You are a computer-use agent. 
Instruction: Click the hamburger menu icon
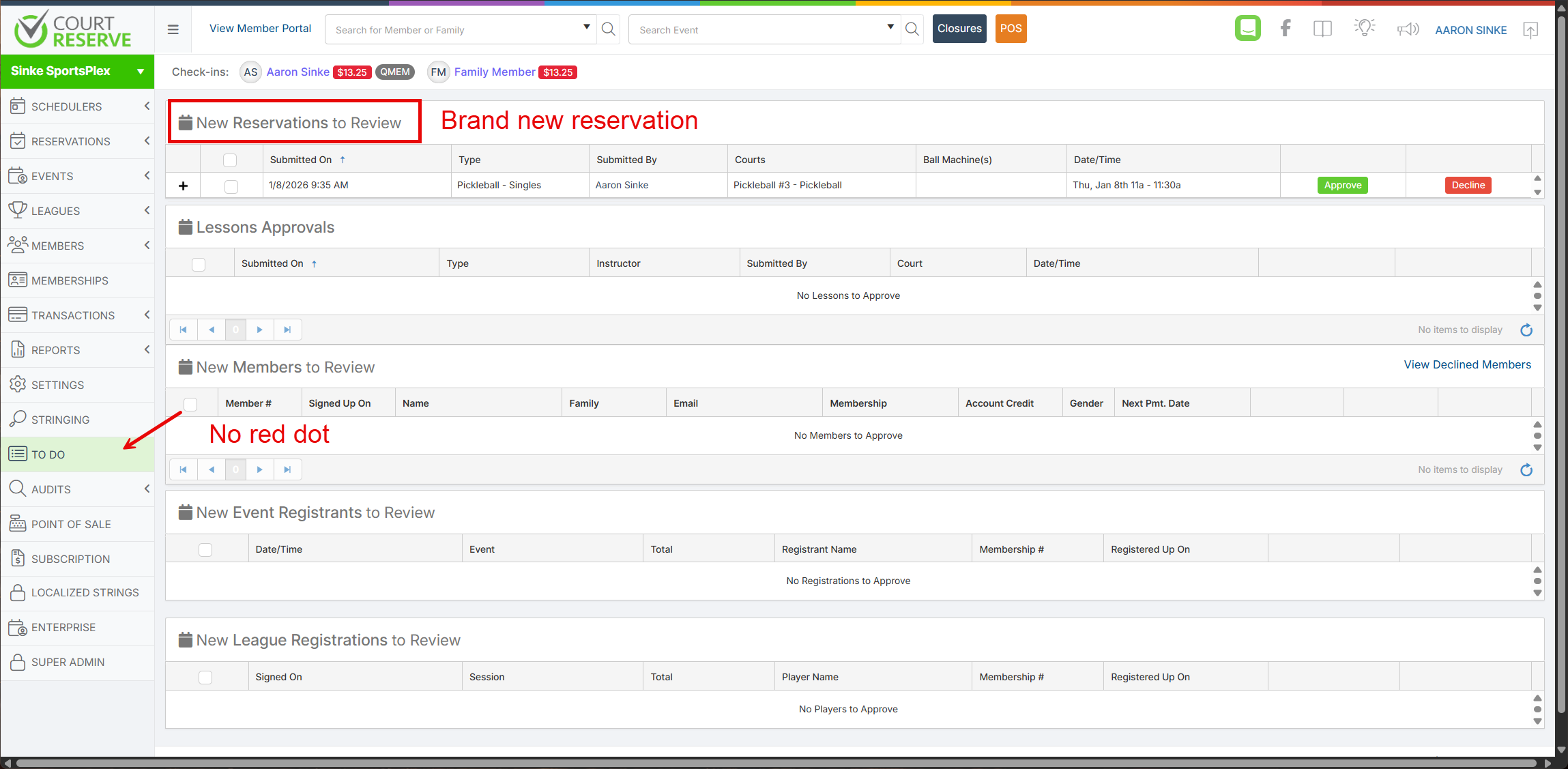pos(173,29)
